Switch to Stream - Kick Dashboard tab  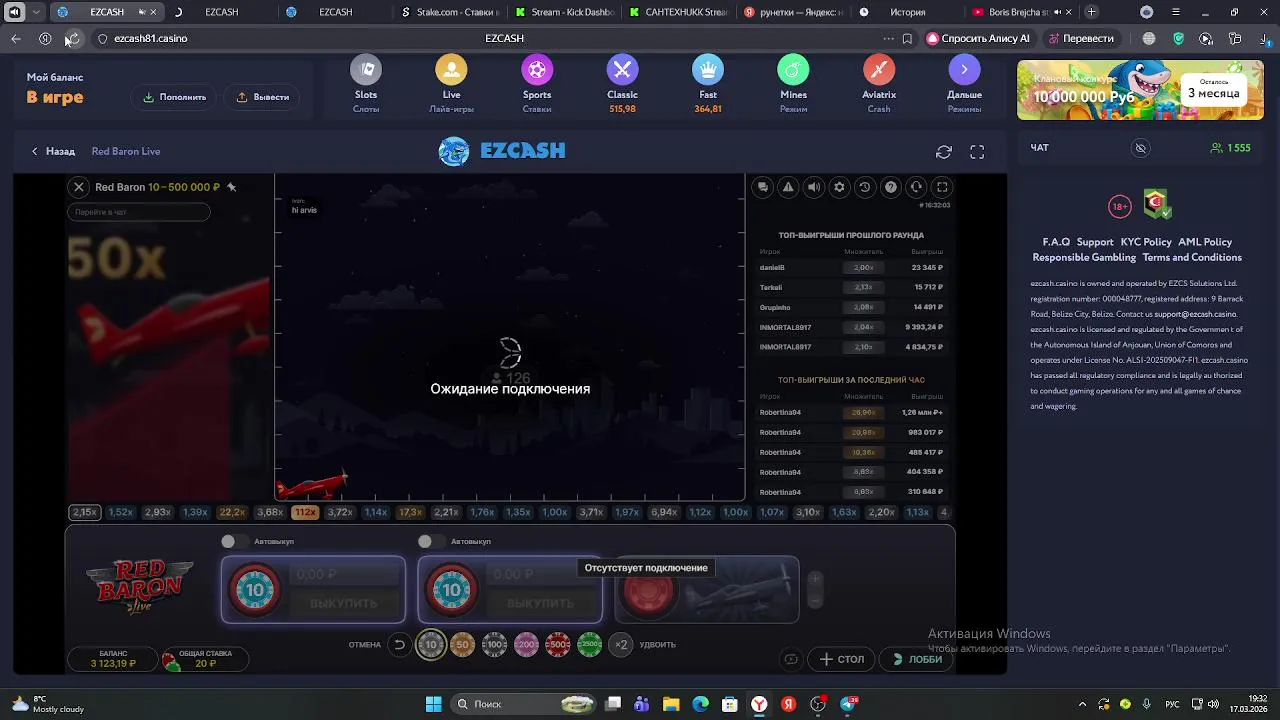coord(563,12)
